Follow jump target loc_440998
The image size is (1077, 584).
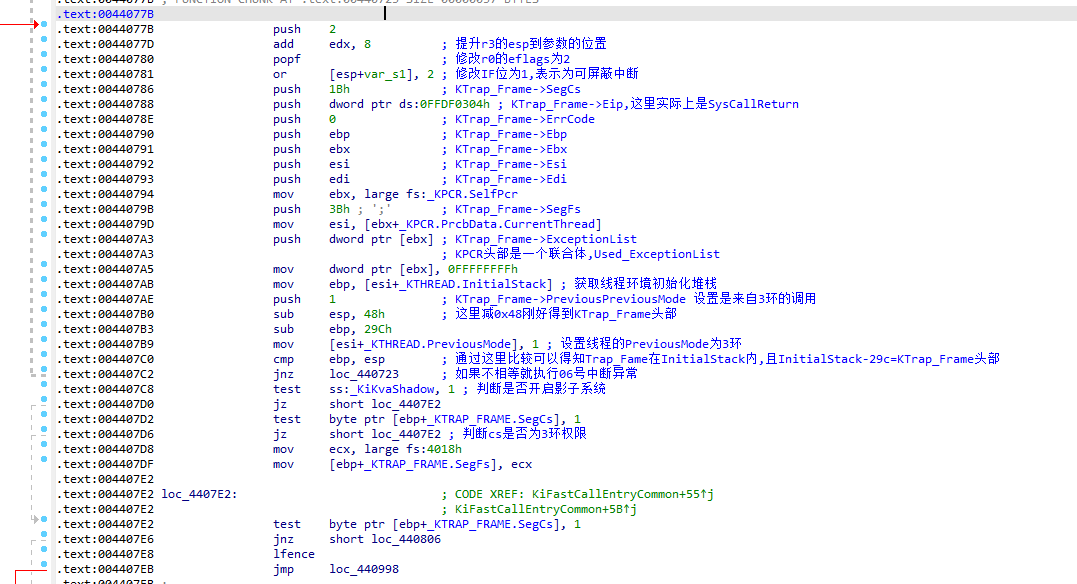364,569
